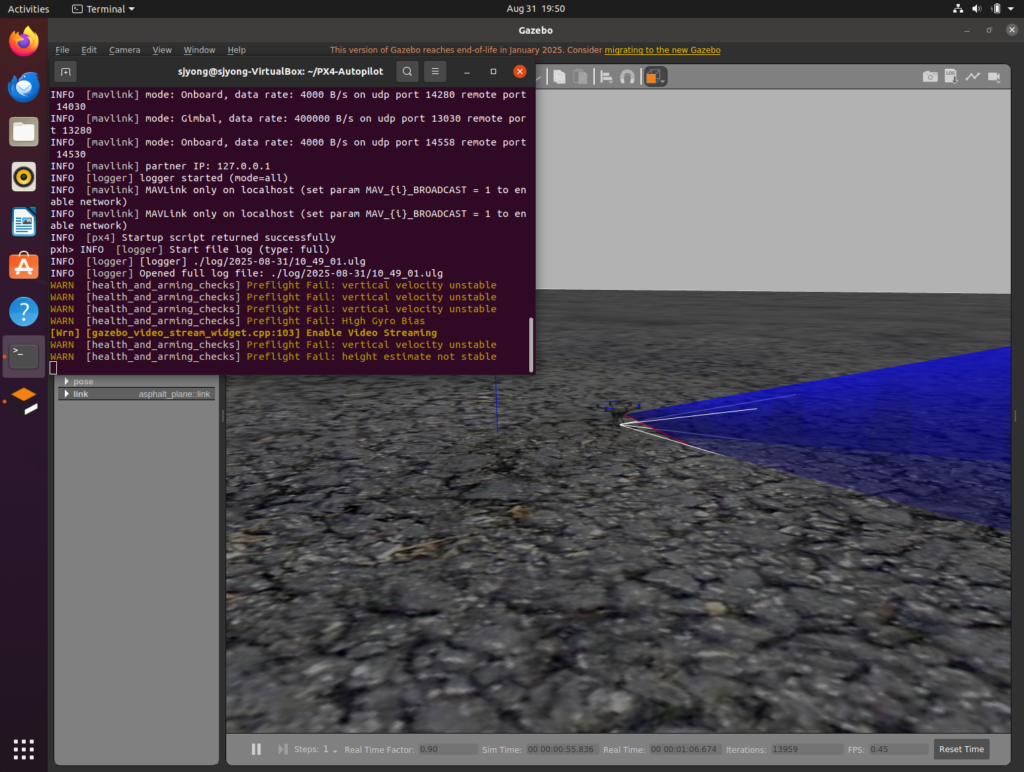Expand the pose tree item

(67, 381)
